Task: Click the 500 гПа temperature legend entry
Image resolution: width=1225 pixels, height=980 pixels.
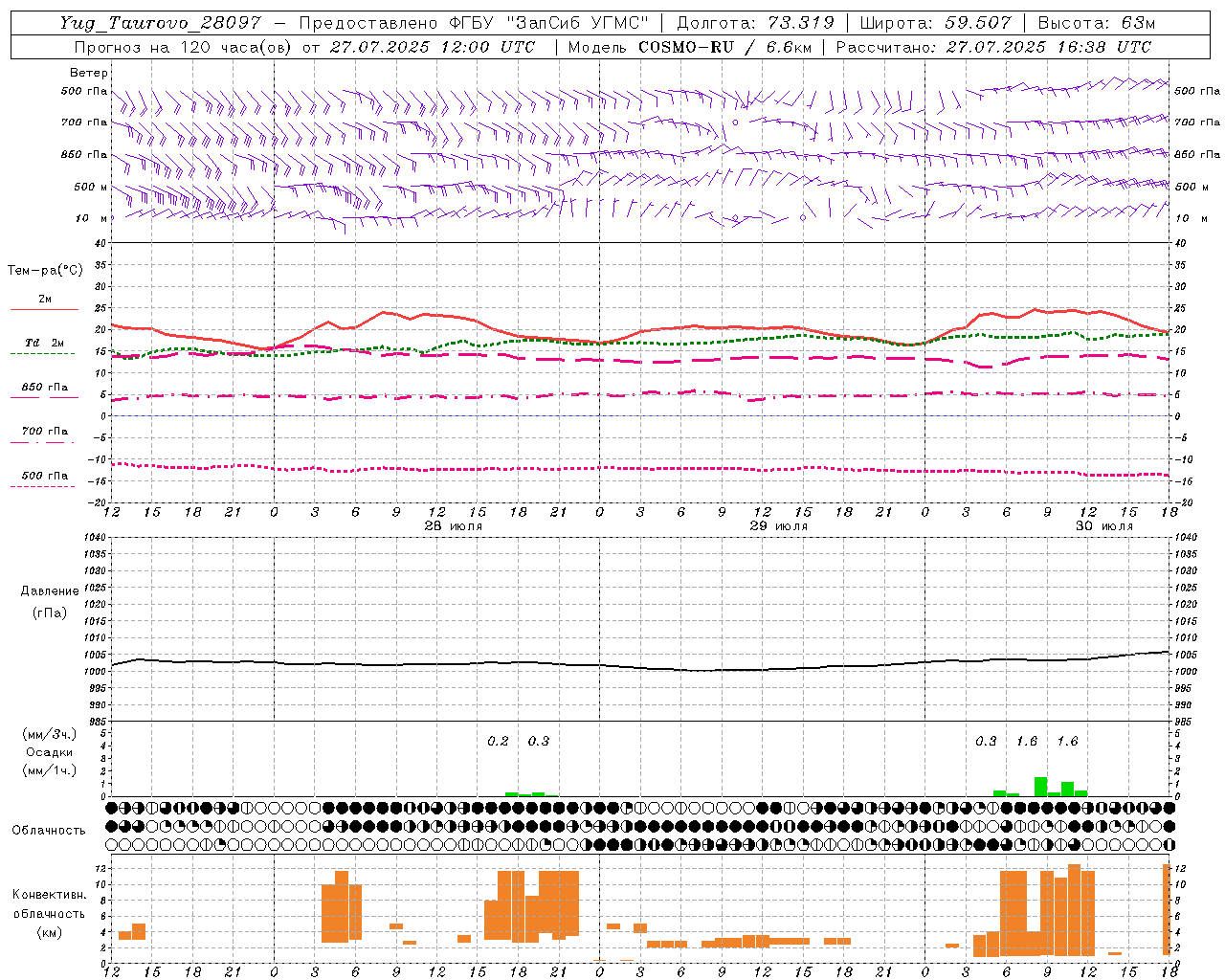Action: (45, 476)
